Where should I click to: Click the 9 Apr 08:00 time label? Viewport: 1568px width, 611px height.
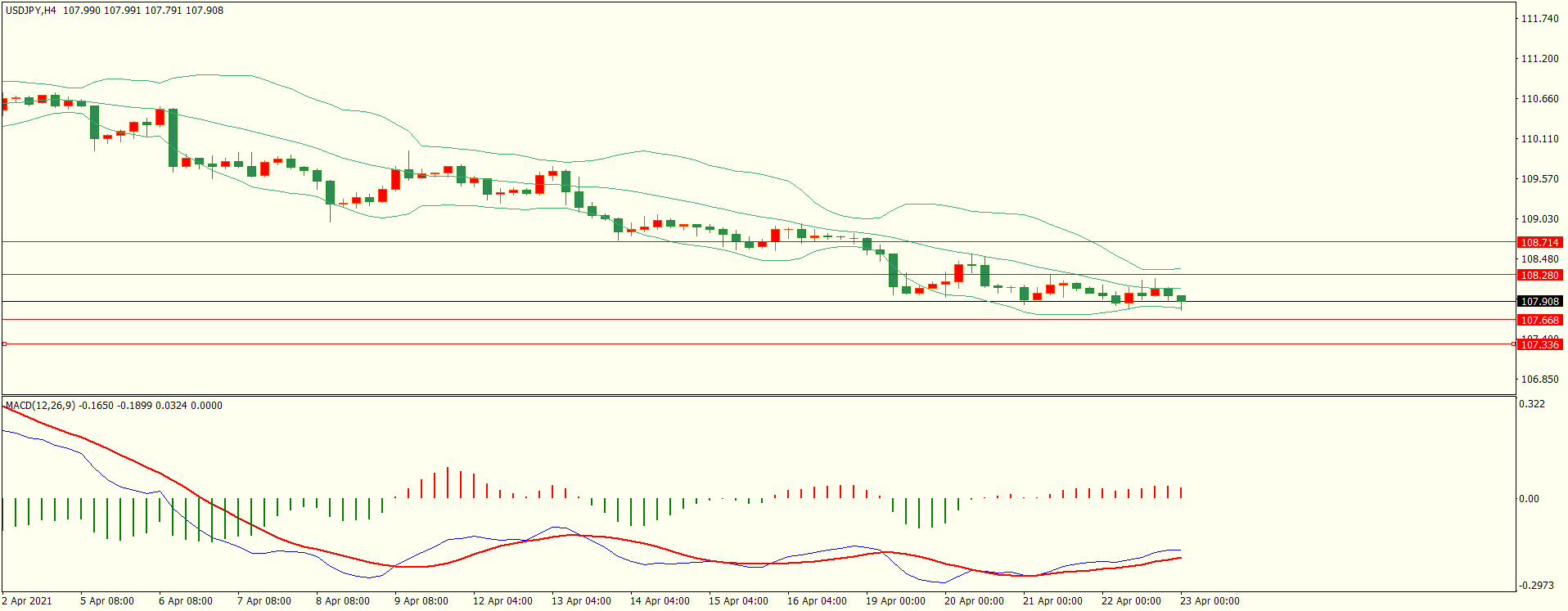pyautogui.click(x=421, y=601)
